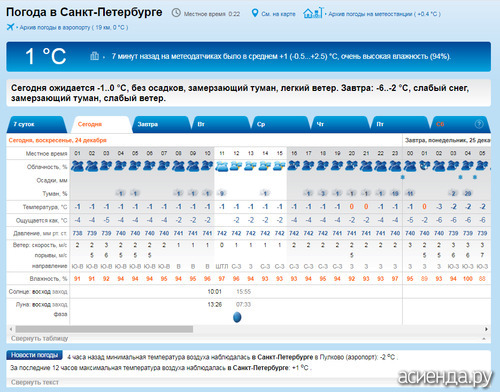This screenshot has width=500, height=392.
Task: Open См. на карте link
Action: [278, 14]
